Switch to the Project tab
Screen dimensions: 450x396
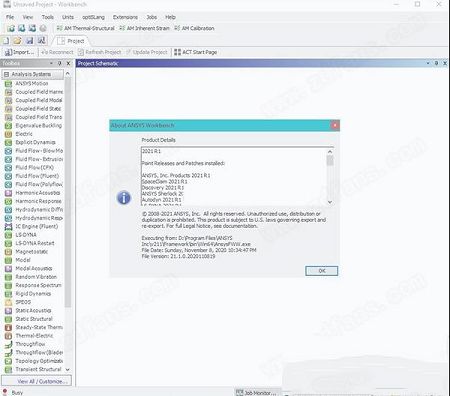click(71, 41)
